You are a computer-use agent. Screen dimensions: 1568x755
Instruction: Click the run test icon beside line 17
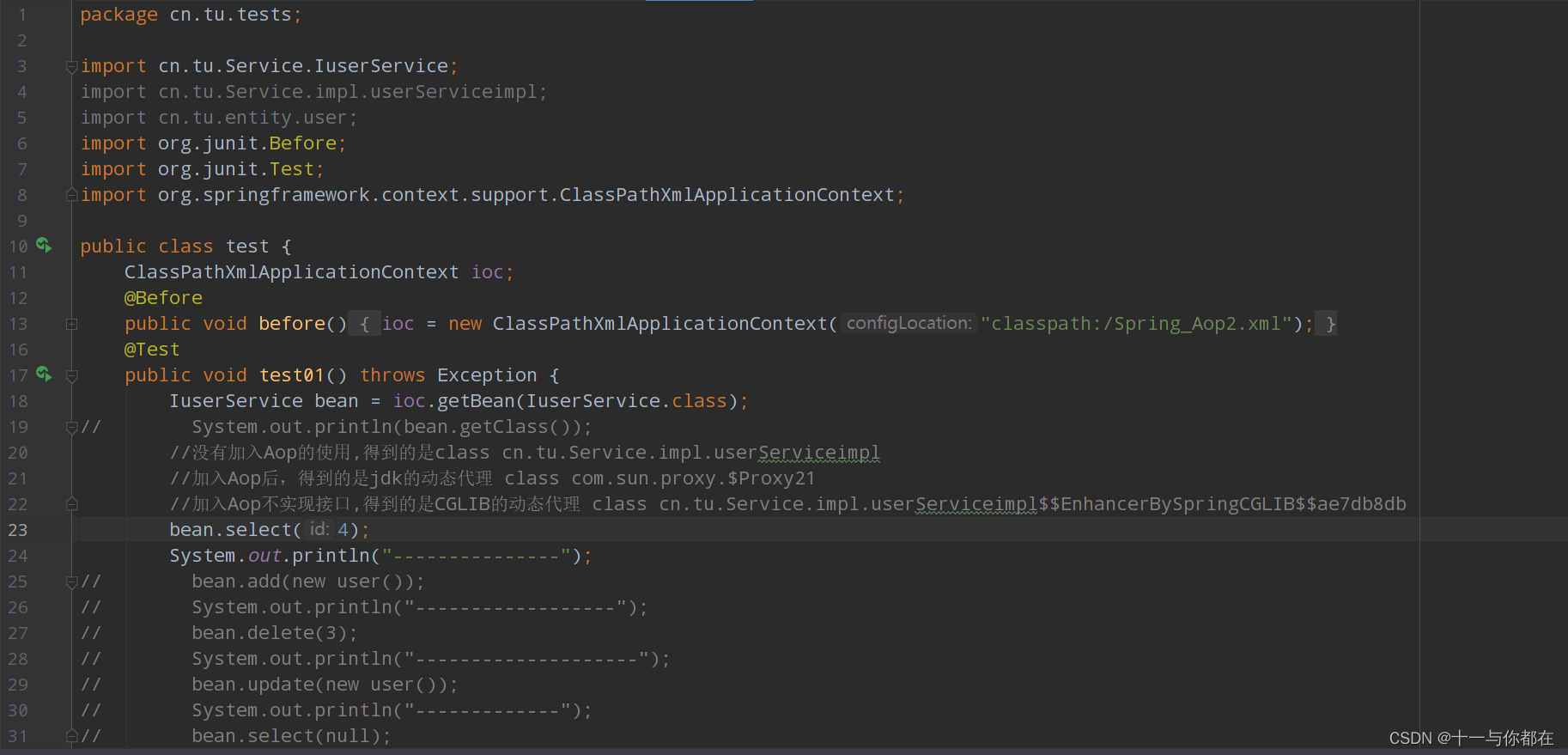(x=44, y=374)
